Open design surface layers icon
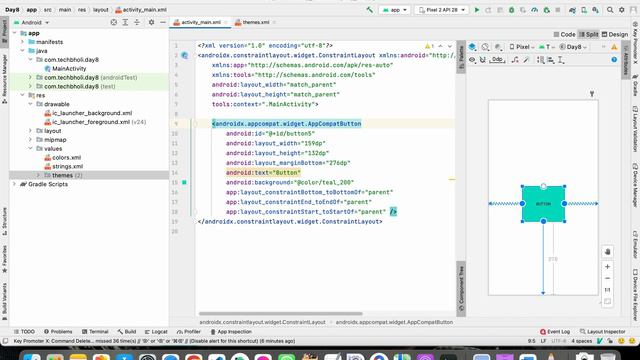This screenshot has width=640, height=360. tap(472, 47)
